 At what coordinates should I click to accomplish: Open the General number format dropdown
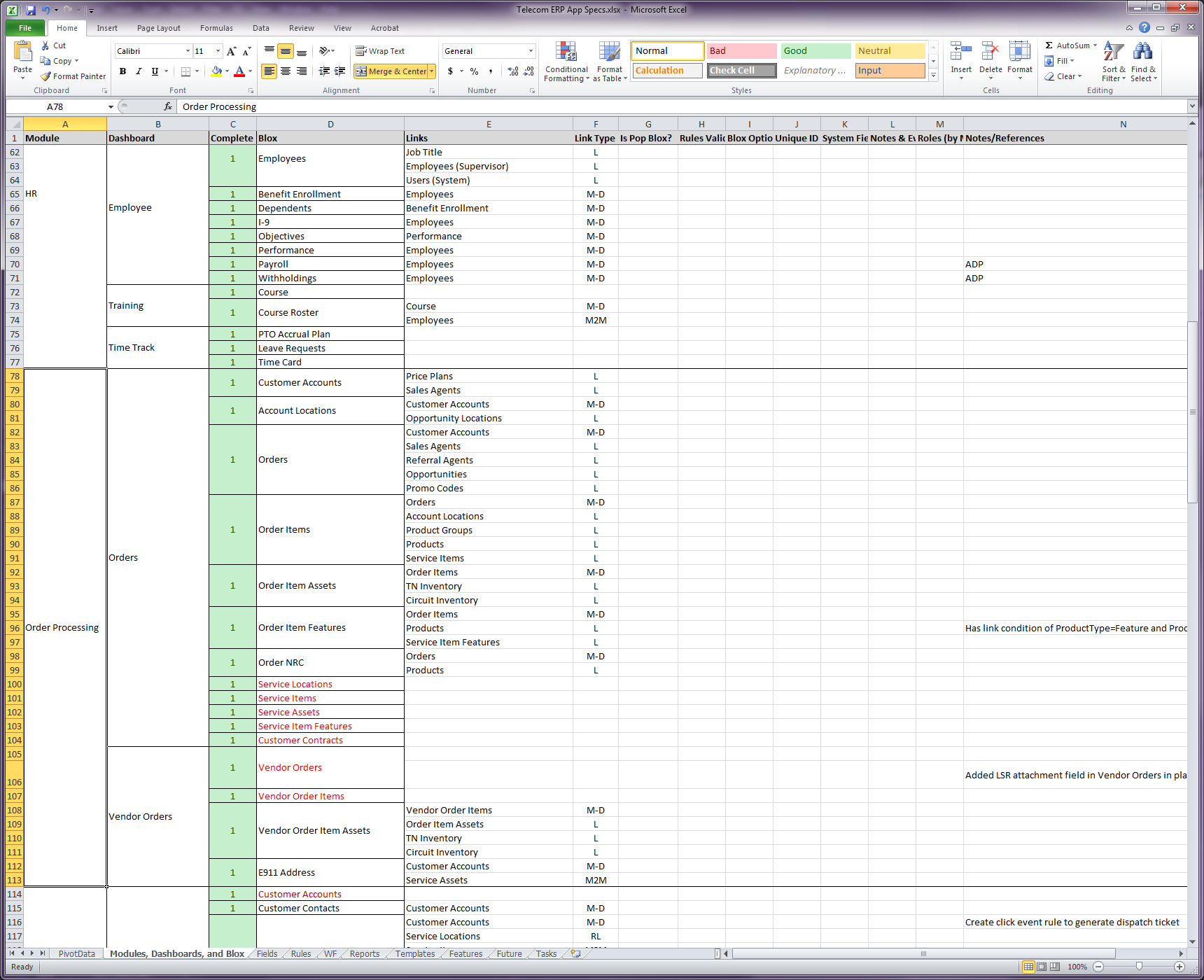click(531, 51)
